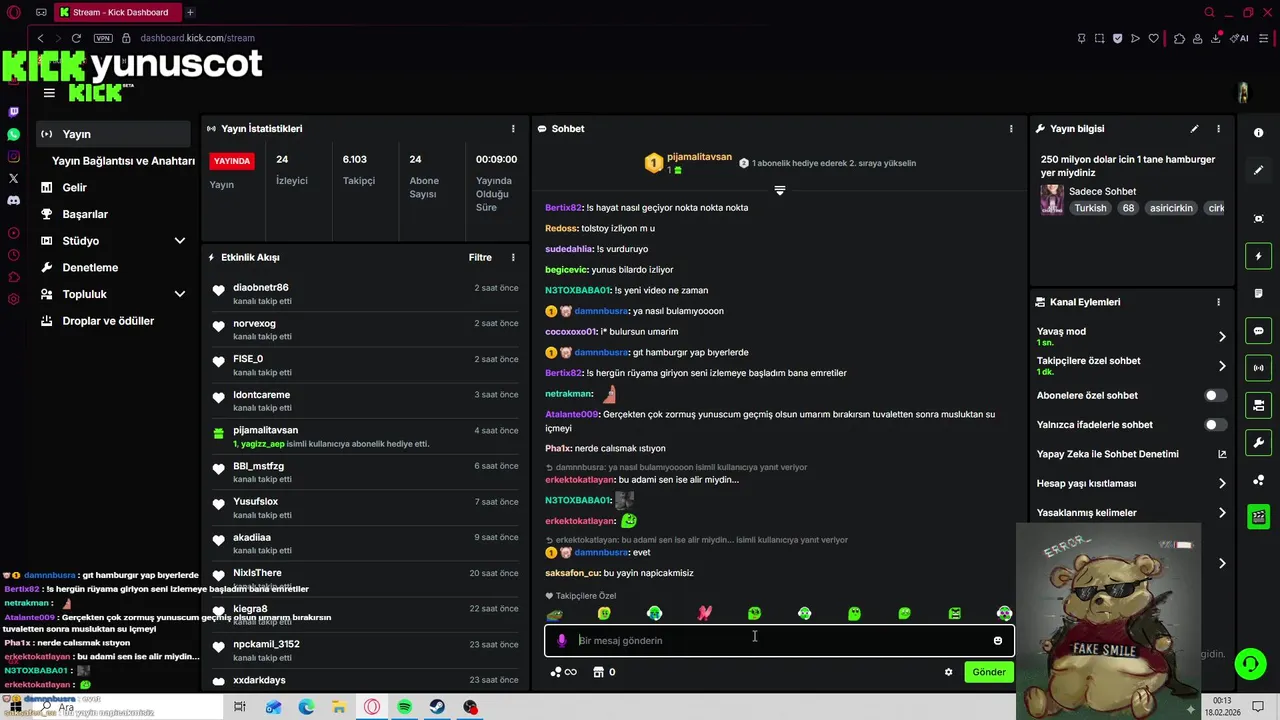Toggle Abonelere özel sohbet switch
The width and height of the screenshot is (1280, 720).
click(1215, 395)
